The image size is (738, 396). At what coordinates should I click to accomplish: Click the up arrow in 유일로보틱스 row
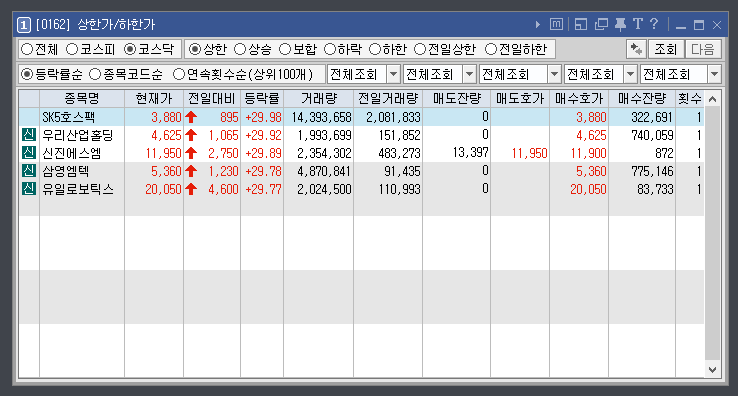(x=191, y=189)
